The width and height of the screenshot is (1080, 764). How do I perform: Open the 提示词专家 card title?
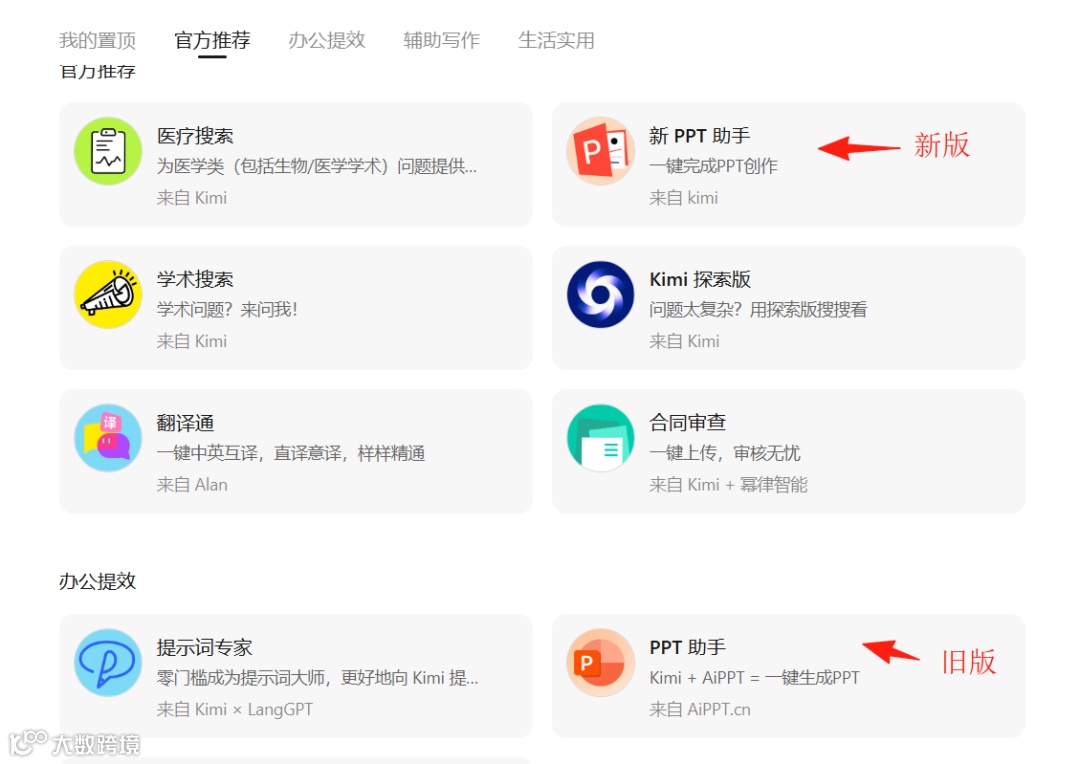tap(205, 647)
